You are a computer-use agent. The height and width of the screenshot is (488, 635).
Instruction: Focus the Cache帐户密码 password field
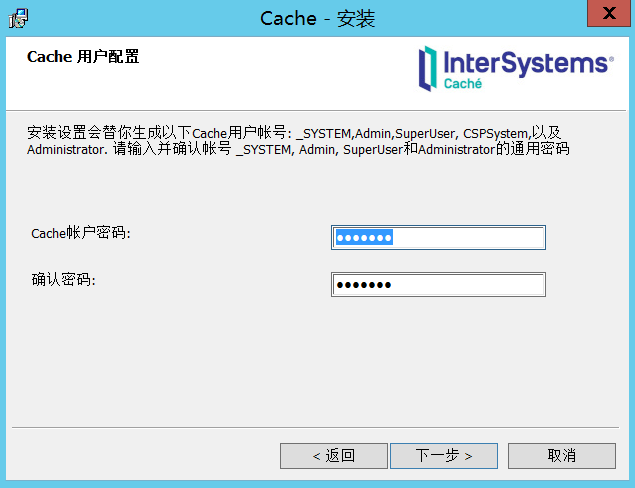pos(438,237)
